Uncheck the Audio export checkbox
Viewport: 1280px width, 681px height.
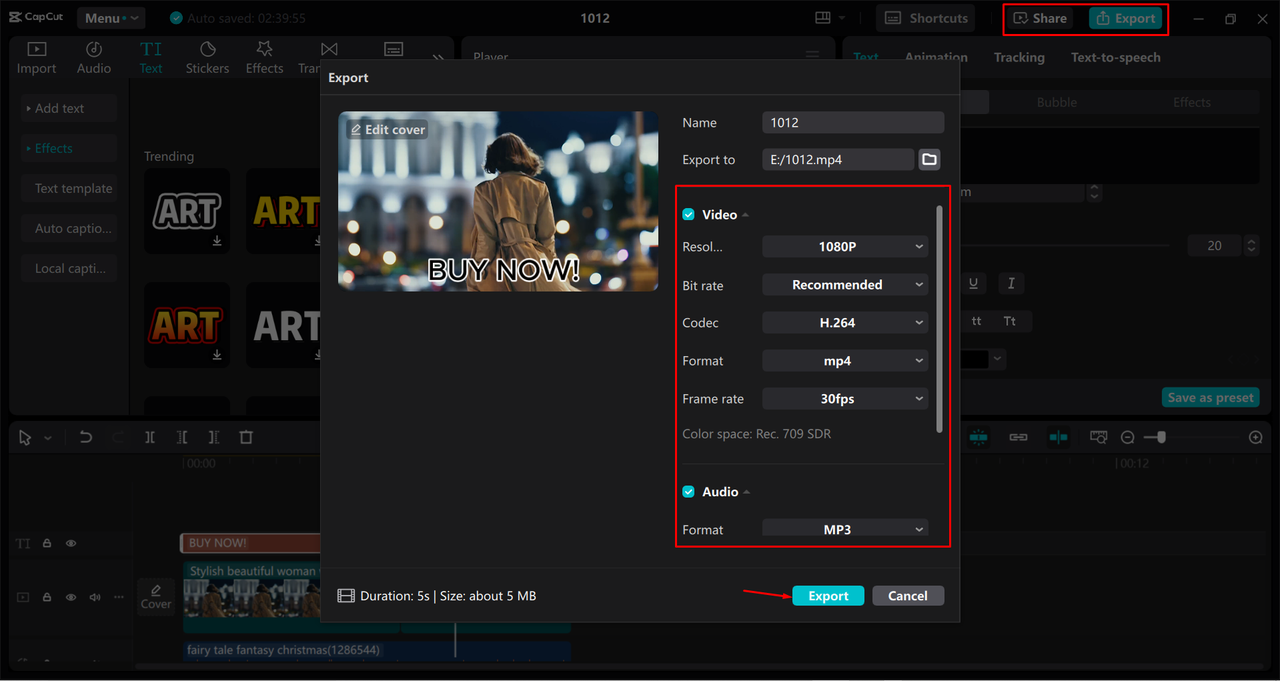[688, 492]
